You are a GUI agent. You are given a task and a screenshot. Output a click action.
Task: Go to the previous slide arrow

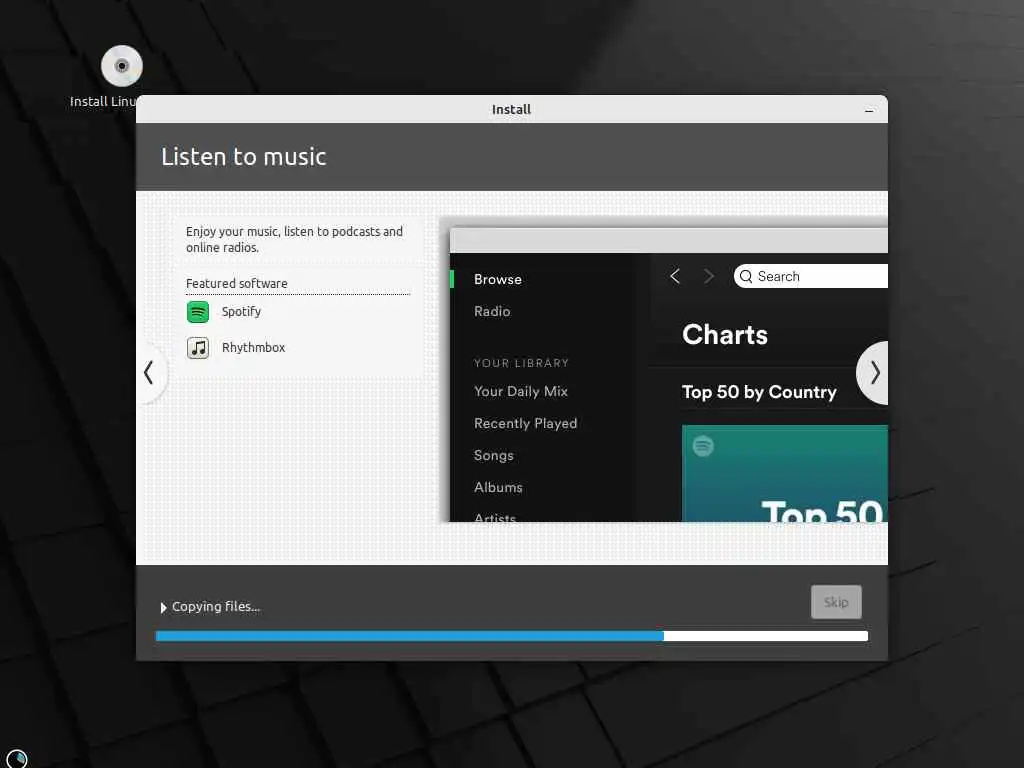coord(150,373)
